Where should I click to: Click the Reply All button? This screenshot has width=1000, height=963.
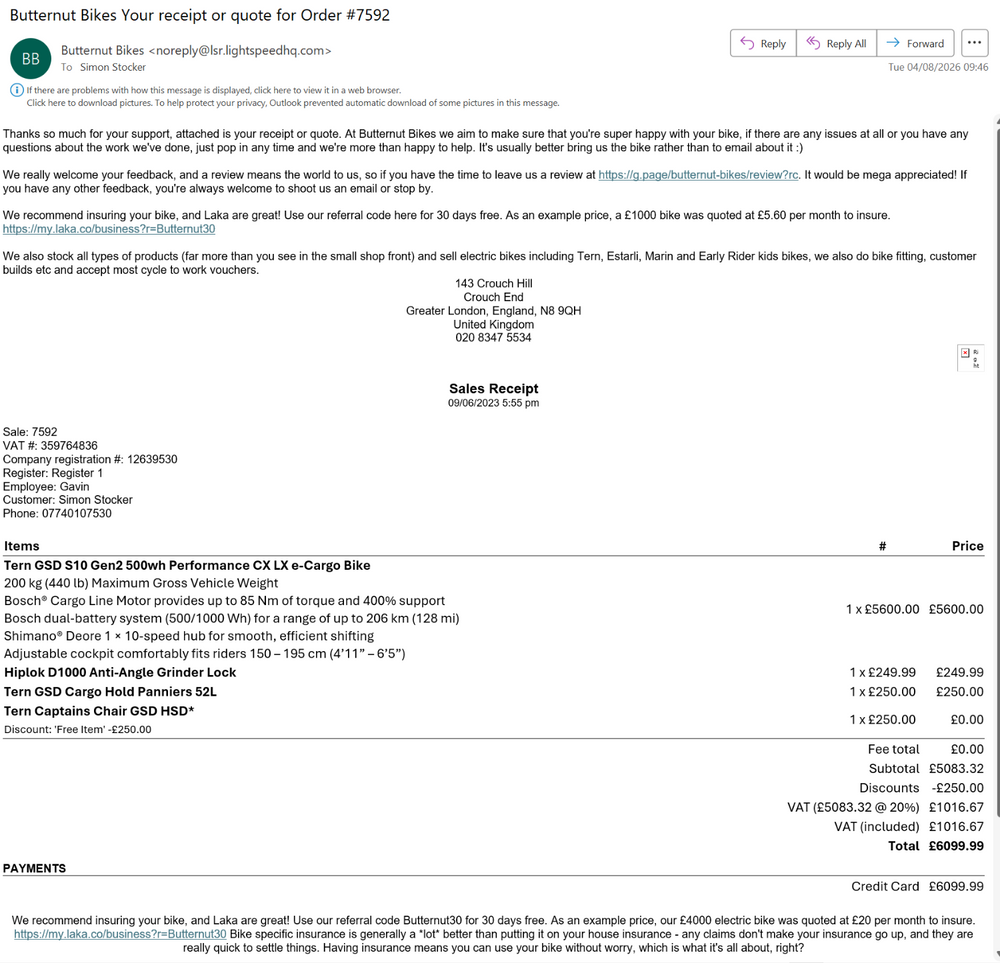[836, 43]
